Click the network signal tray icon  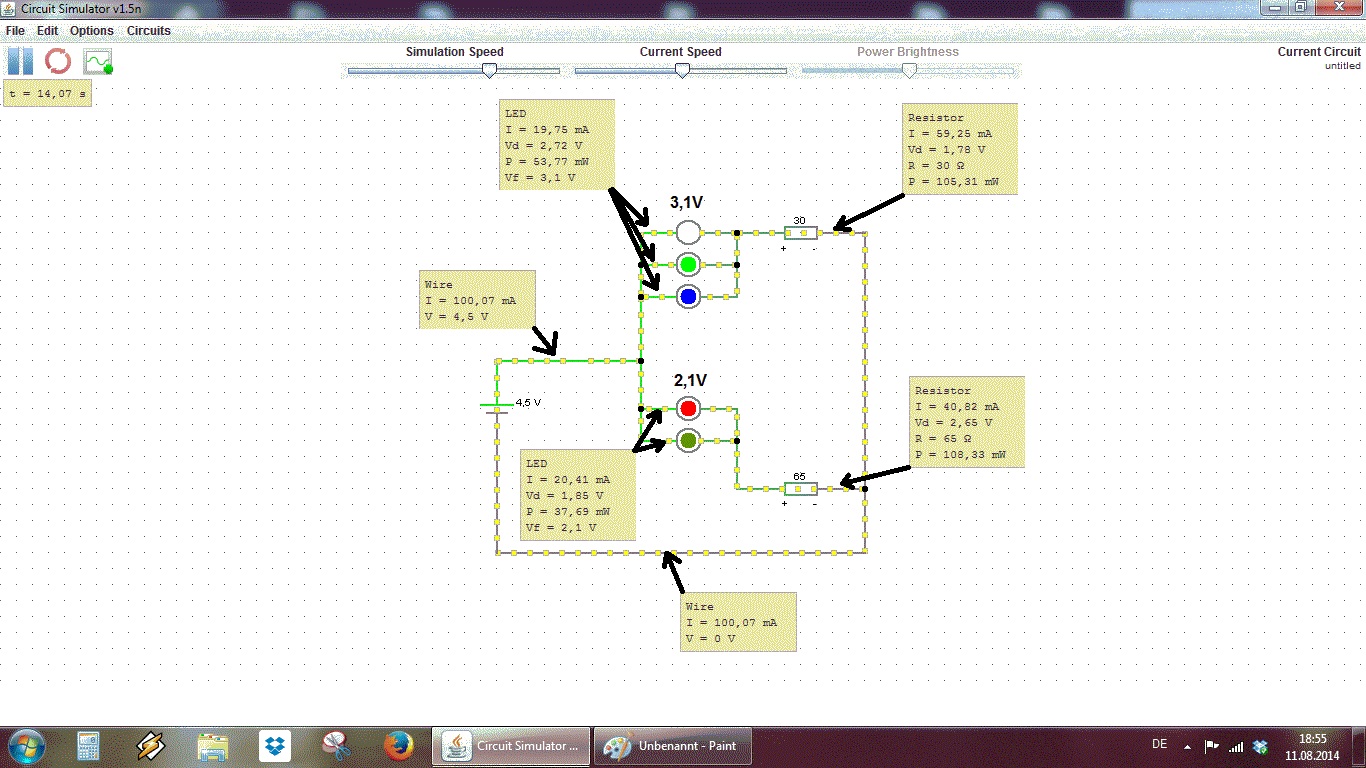coord(1236,746)
